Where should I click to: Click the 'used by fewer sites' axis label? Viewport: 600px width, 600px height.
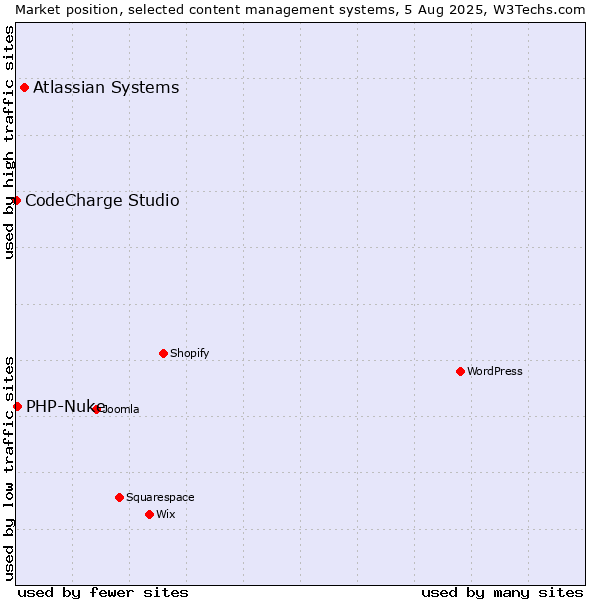click(103, 593)
